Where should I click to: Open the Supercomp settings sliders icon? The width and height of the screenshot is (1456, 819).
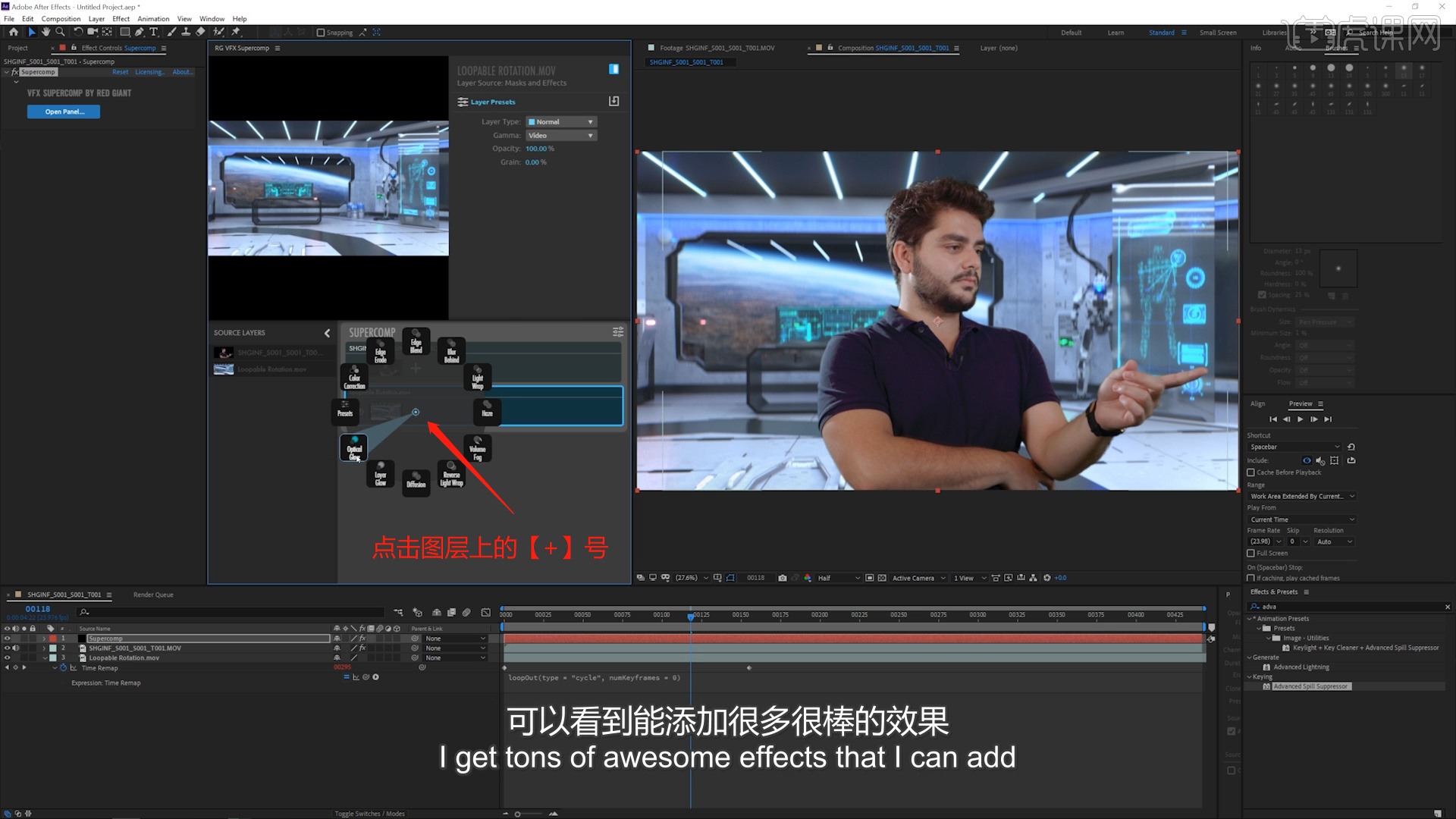point(618,332)
